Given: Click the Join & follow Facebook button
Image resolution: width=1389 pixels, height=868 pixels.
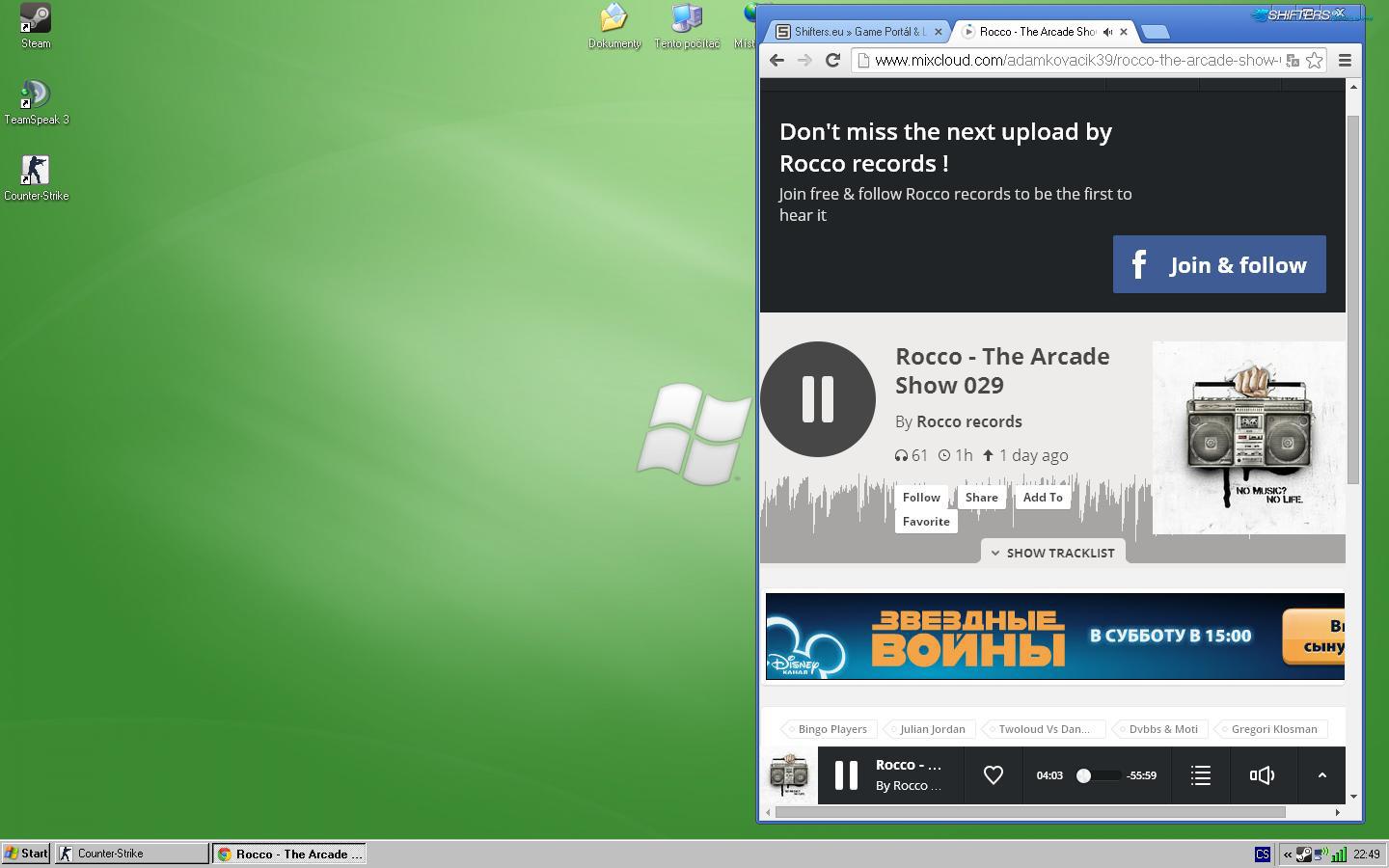Looking at the screenshot, I should coord(1219,264).
